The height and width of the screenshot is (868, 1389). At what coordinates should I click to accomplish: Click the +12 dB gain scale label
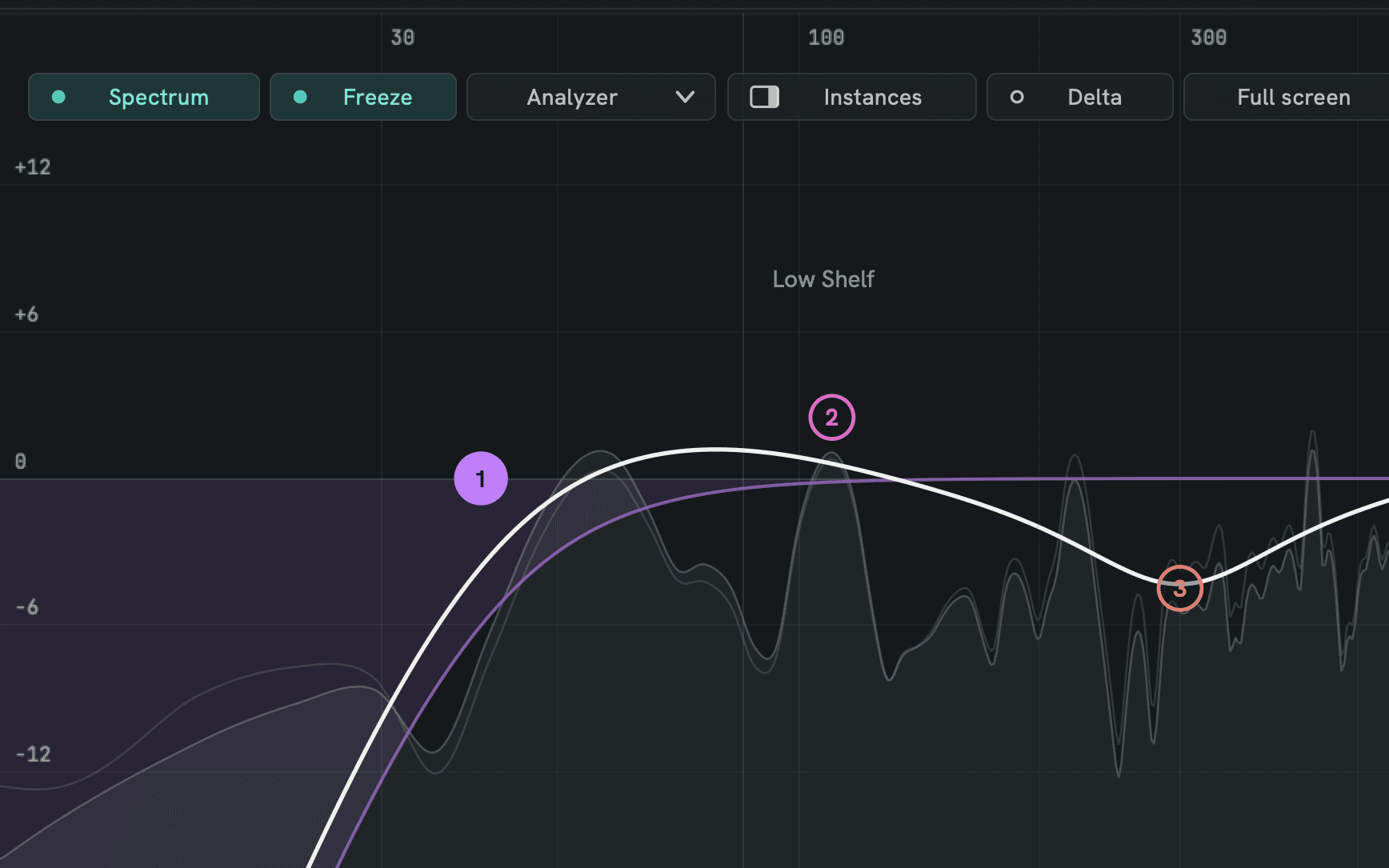pyautogui.click(x=33, y=167)
